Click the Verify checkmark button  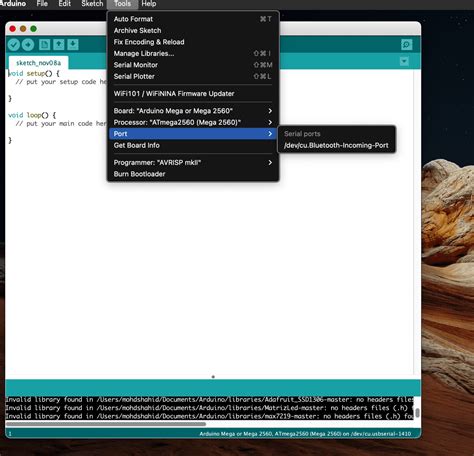tap(14, 45)
